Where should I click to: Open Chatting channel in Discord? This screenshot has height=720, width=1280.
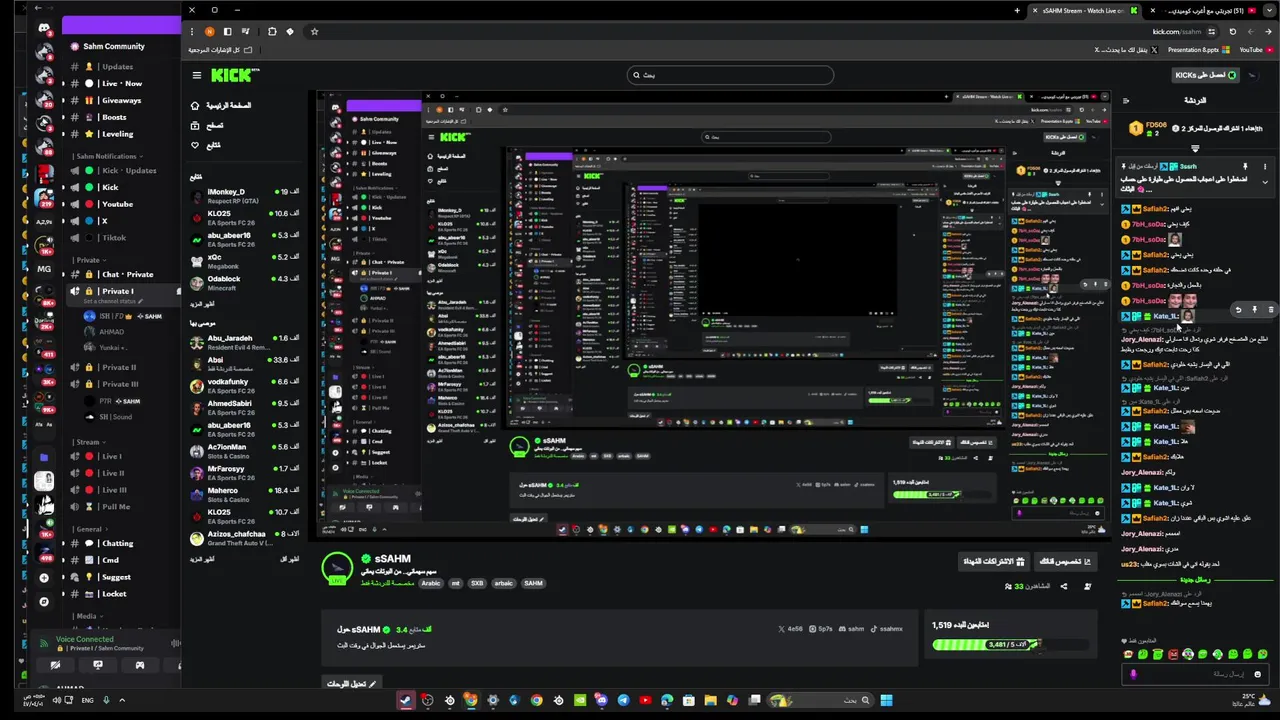pos(118,543)
